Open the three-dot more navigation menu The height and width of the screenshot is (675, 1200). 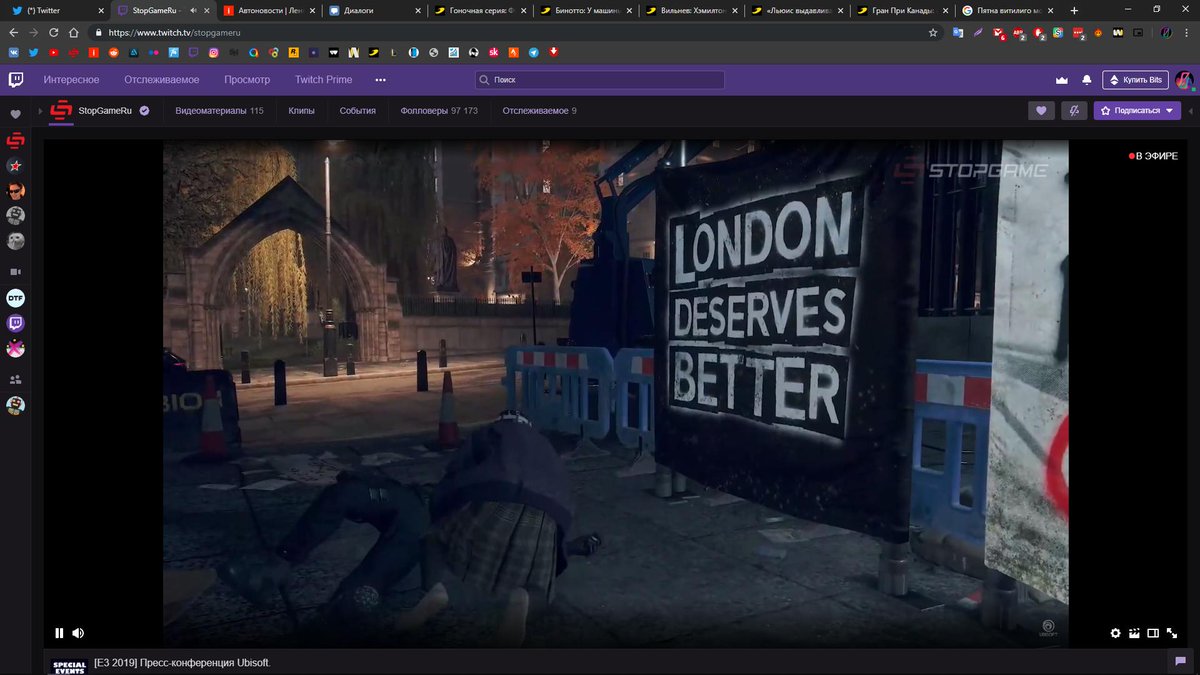point(379,79)
